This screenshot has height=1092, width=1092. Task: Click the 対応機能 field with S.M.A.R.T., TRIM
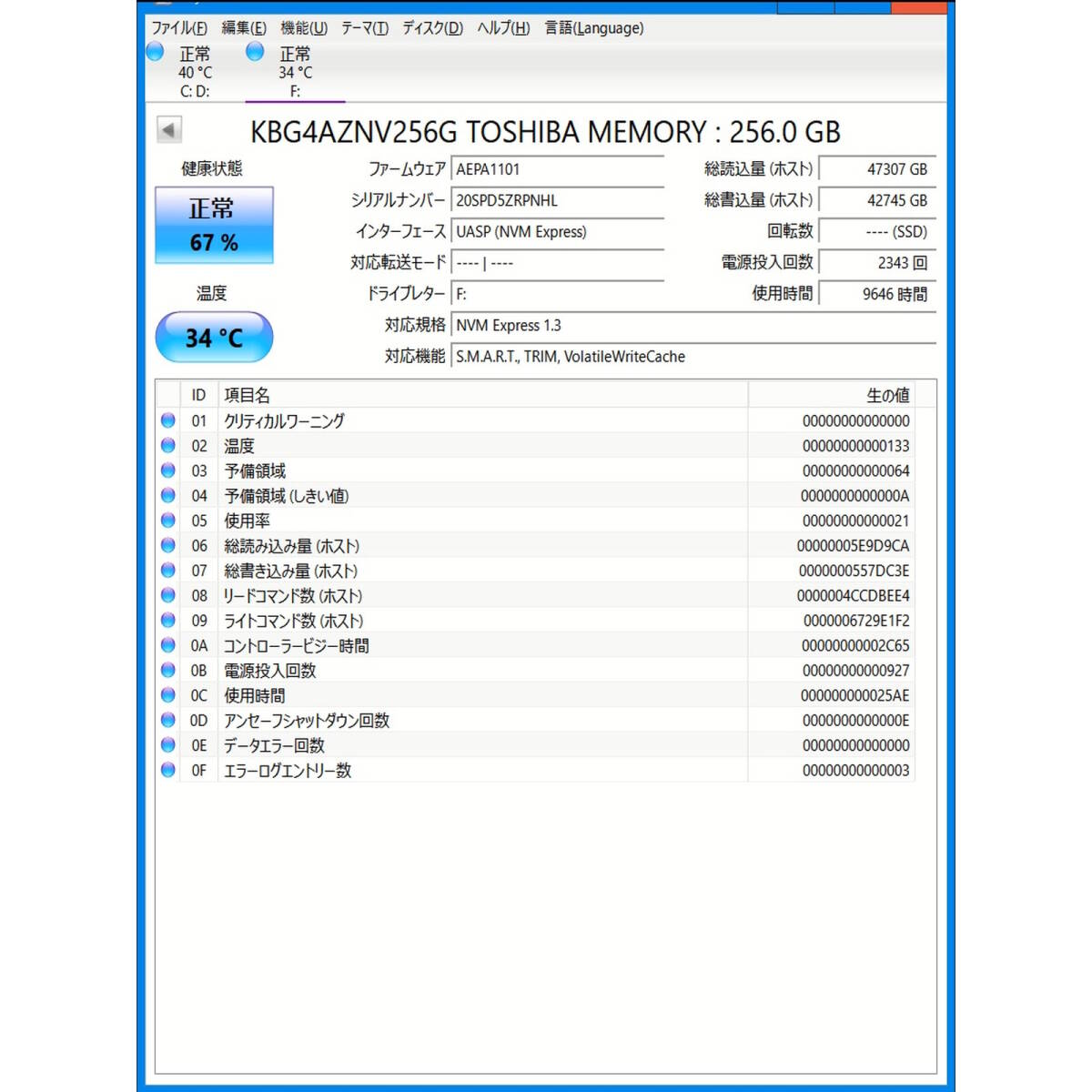point(693,357)
